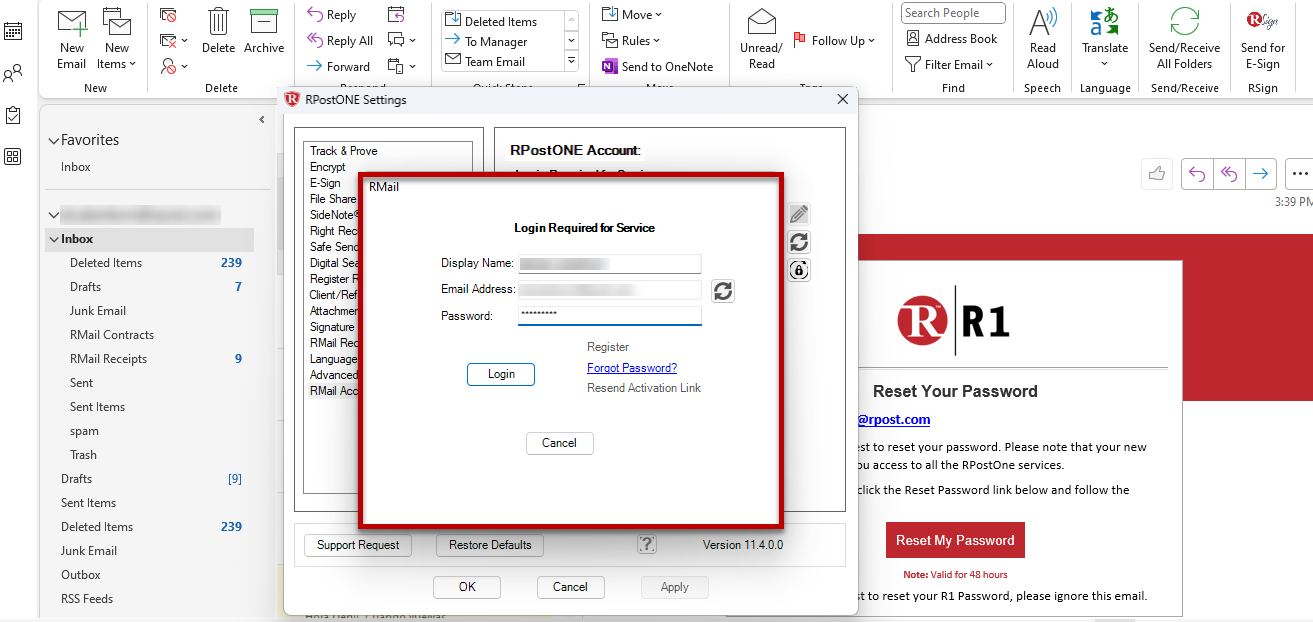This screenshot has width=1313, height=622.
Task: Click the pencil edit icon in settings
Action: 798,214
